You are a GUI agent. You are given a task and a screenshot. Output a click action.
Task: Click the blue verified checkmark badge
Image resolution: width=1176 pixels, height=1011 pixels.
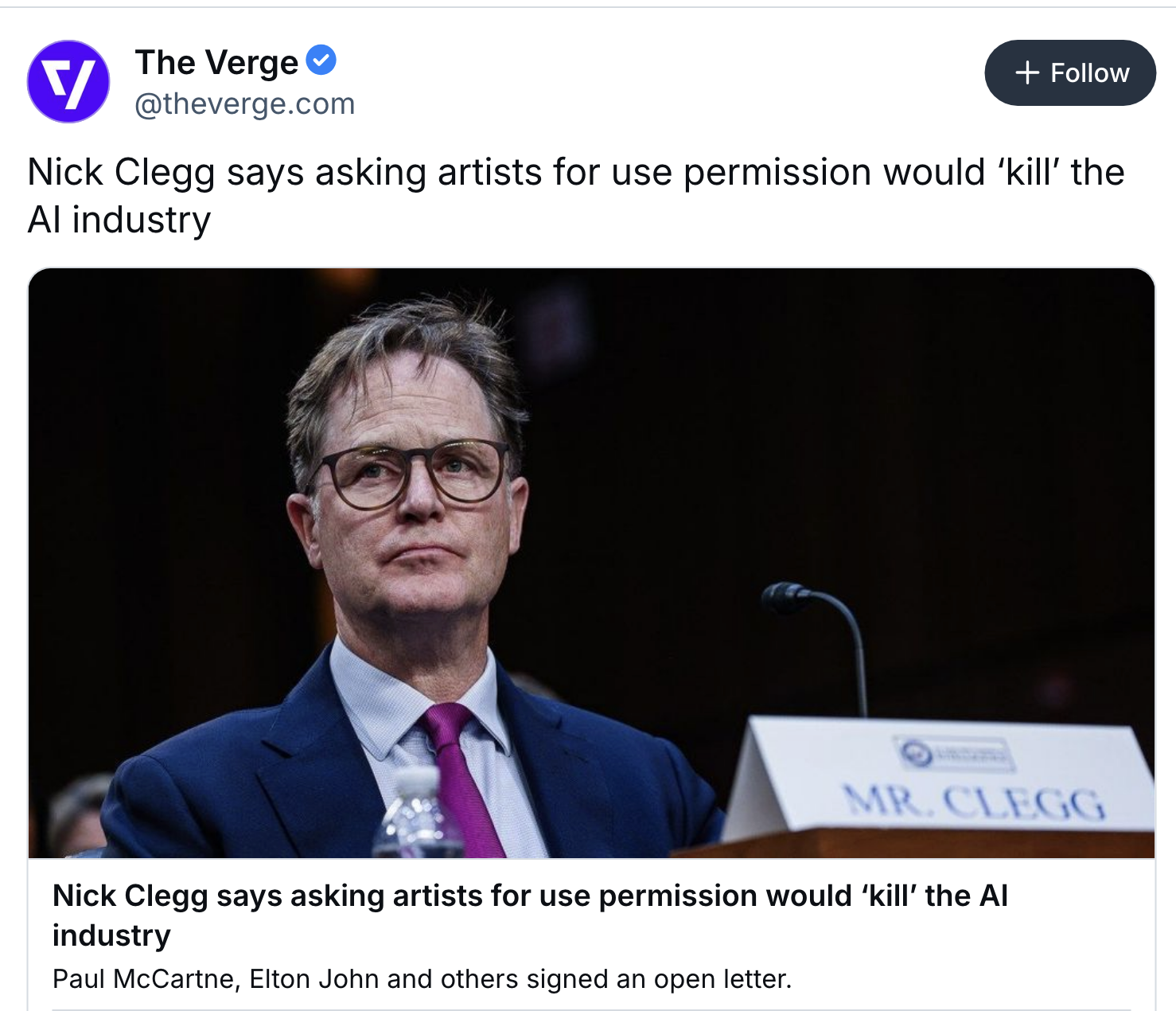[x=321, y=61]
